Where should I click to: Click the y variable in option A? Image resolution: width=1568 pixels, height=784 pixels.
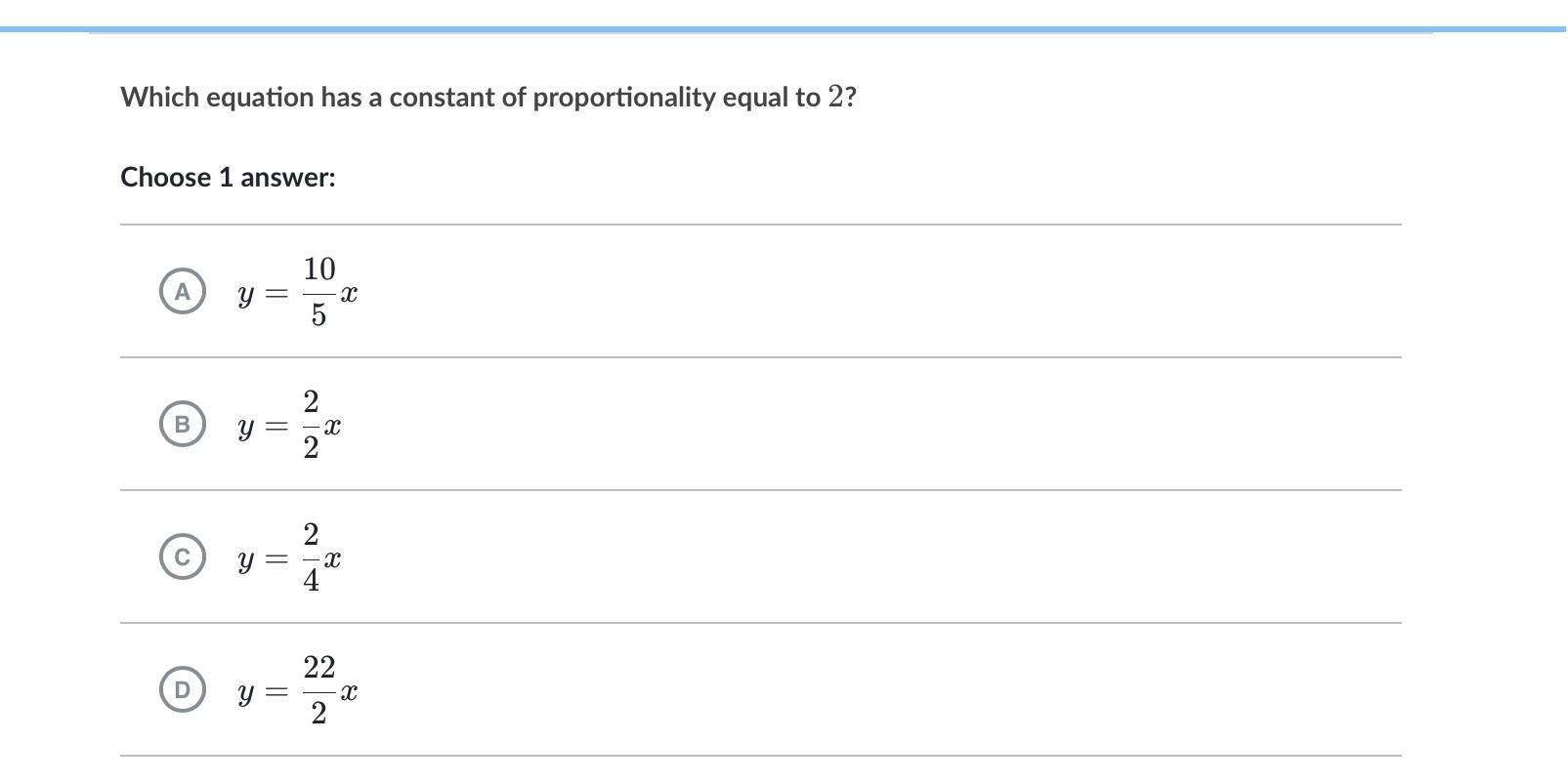246,295
